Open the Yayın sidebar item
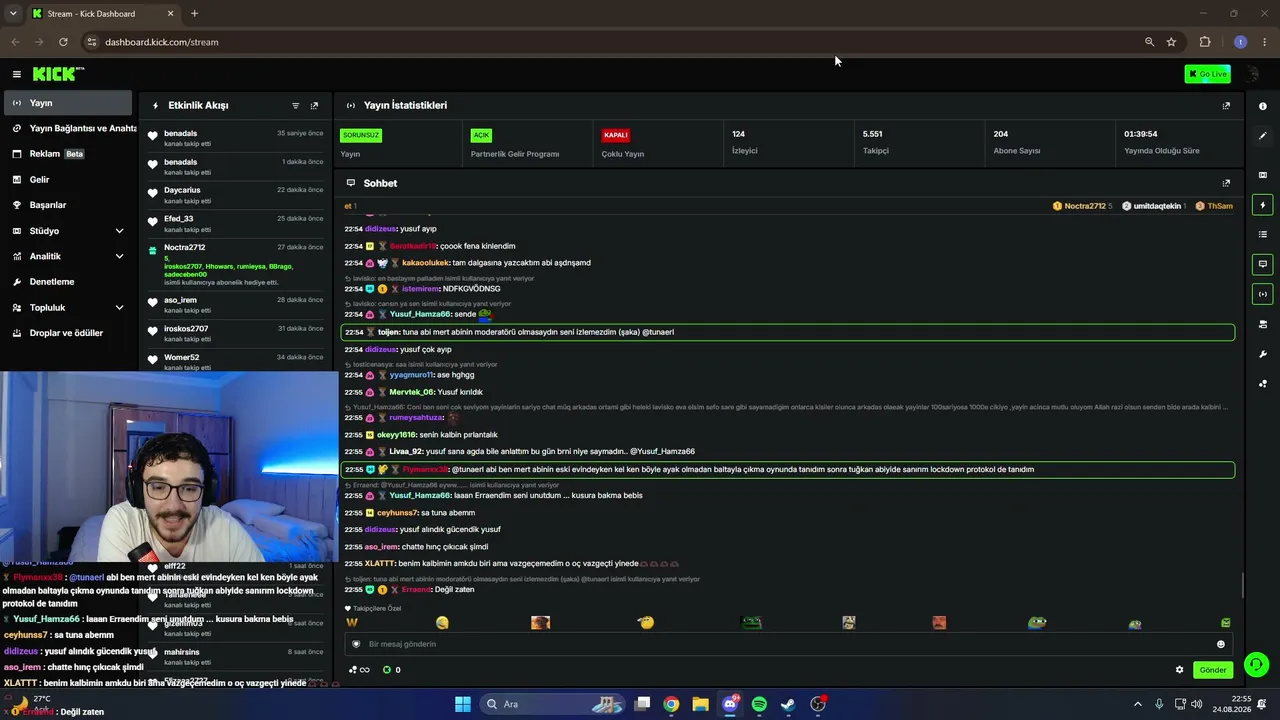This screenshot has height=720, width=1280. point(68,103)
